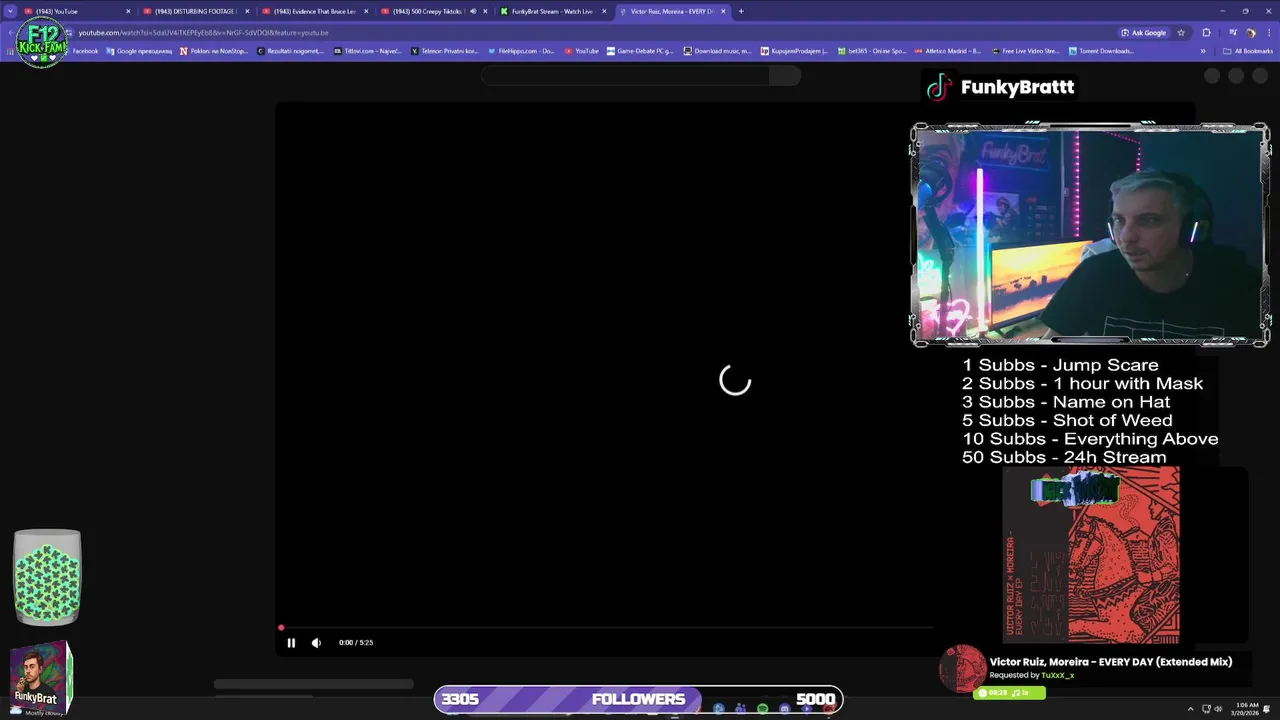Open the YouTube bookmark

tap(582, 51)
